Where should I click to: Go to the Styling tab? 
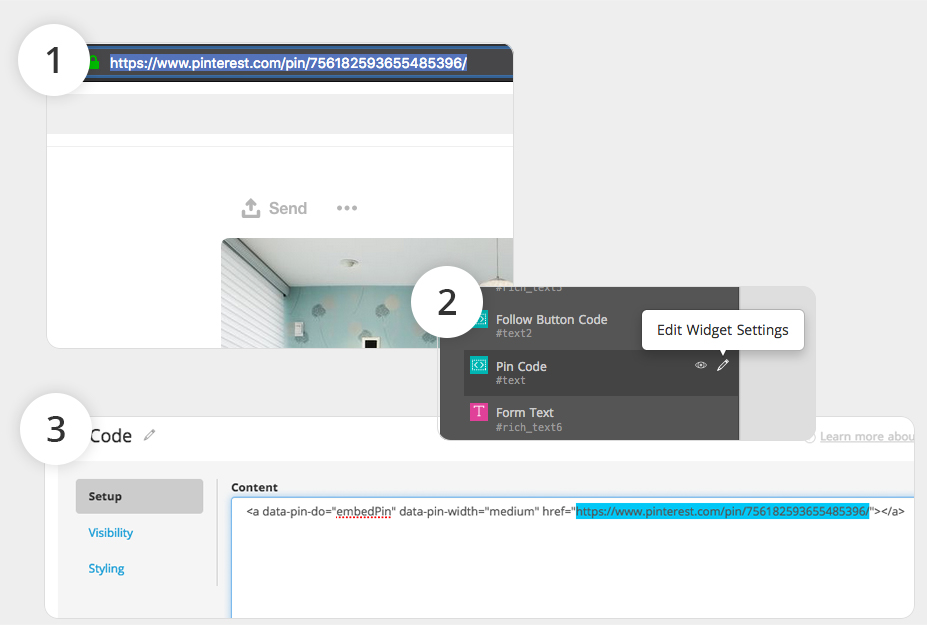(107, 569)
